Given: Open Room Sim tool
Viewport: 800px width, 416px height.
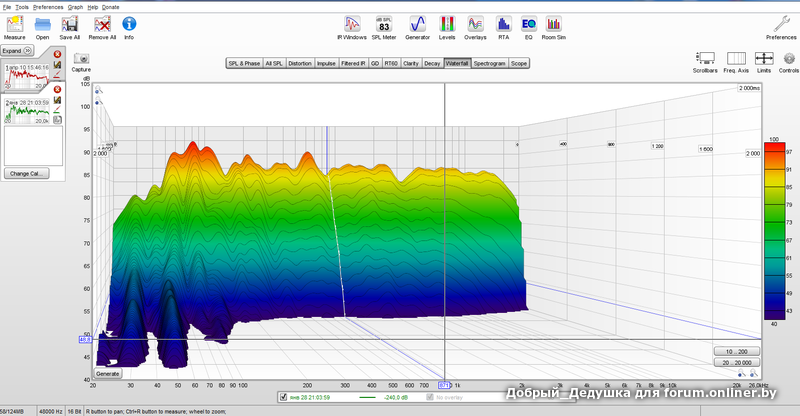Looking at the screenshot, I should pos(554,24).
